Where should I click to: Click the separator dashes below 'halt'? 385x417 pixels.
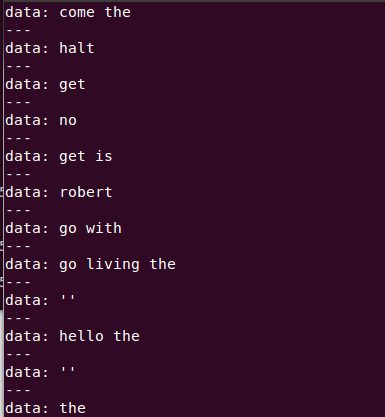tap(19, 66)
